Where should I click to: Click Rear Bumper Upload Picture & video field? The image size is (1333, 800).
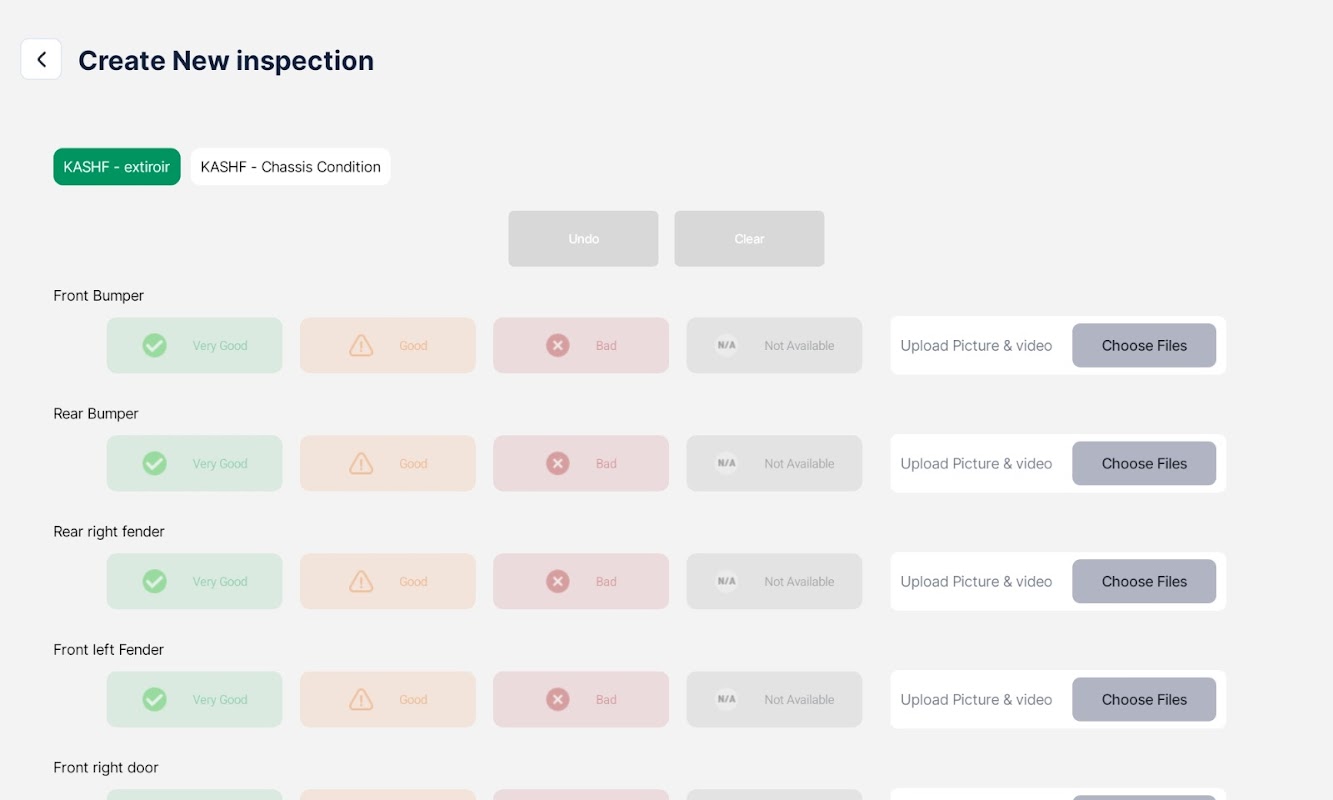976,464
